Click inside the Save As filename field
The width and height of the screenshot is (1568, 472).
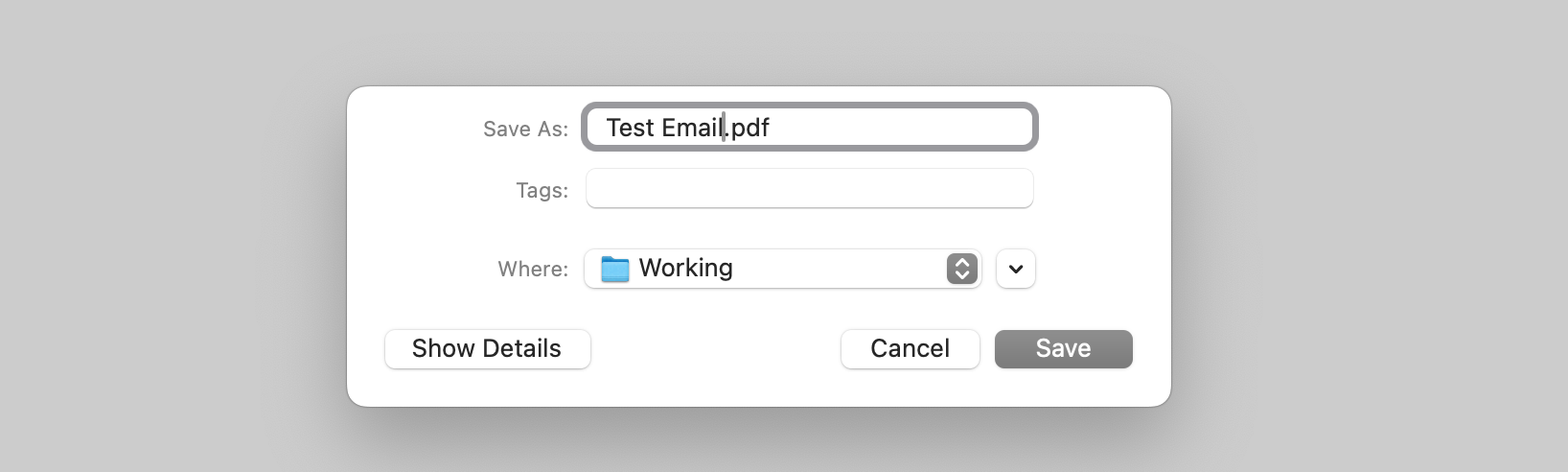pos(810,127)
